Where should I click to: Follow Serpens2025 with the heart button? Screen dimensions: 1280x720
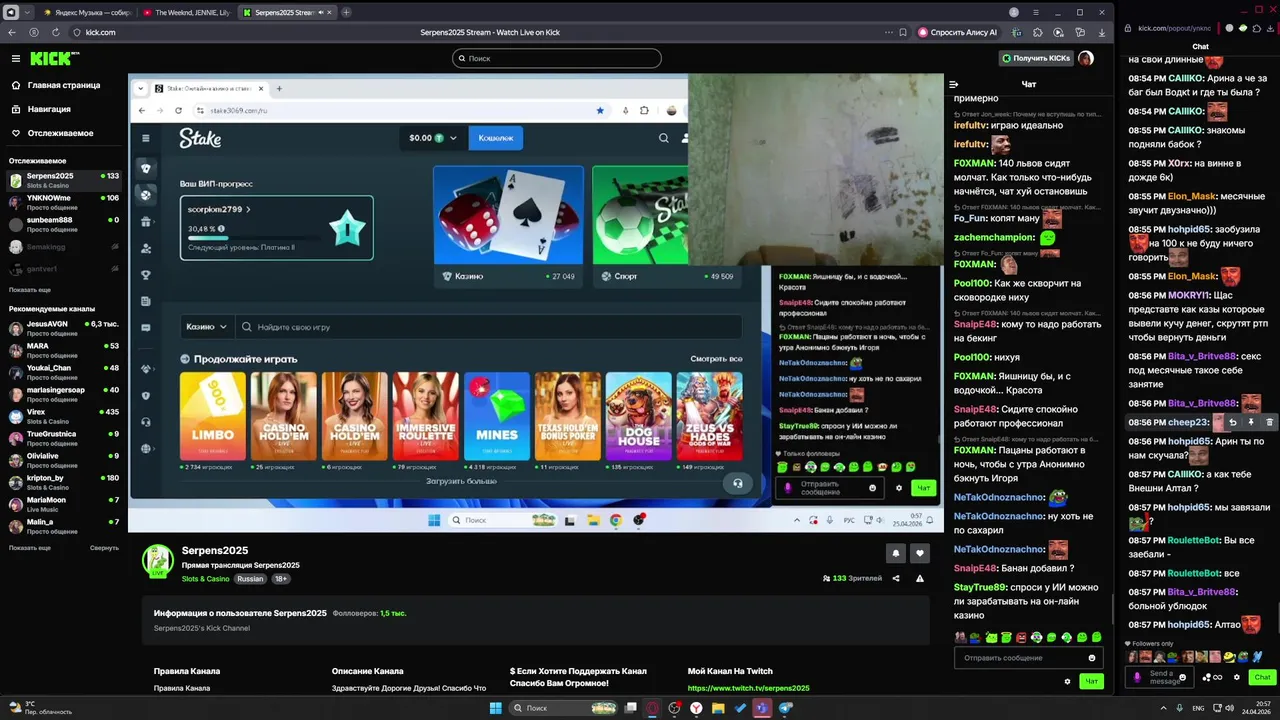[x=920, y=553]
